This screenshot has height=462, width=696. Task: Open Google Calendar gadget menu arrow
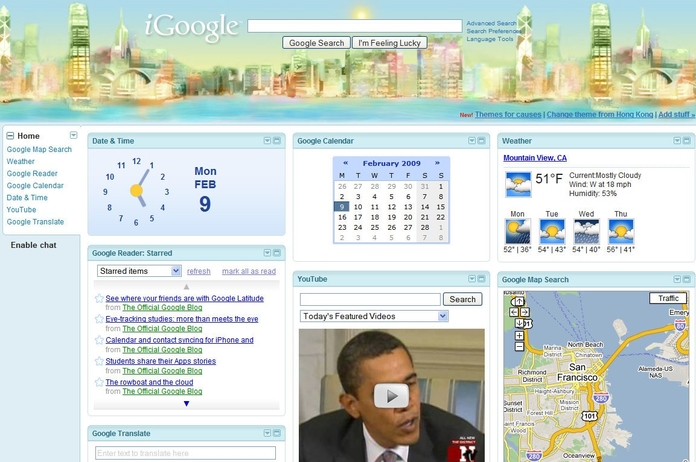(472, 141)
